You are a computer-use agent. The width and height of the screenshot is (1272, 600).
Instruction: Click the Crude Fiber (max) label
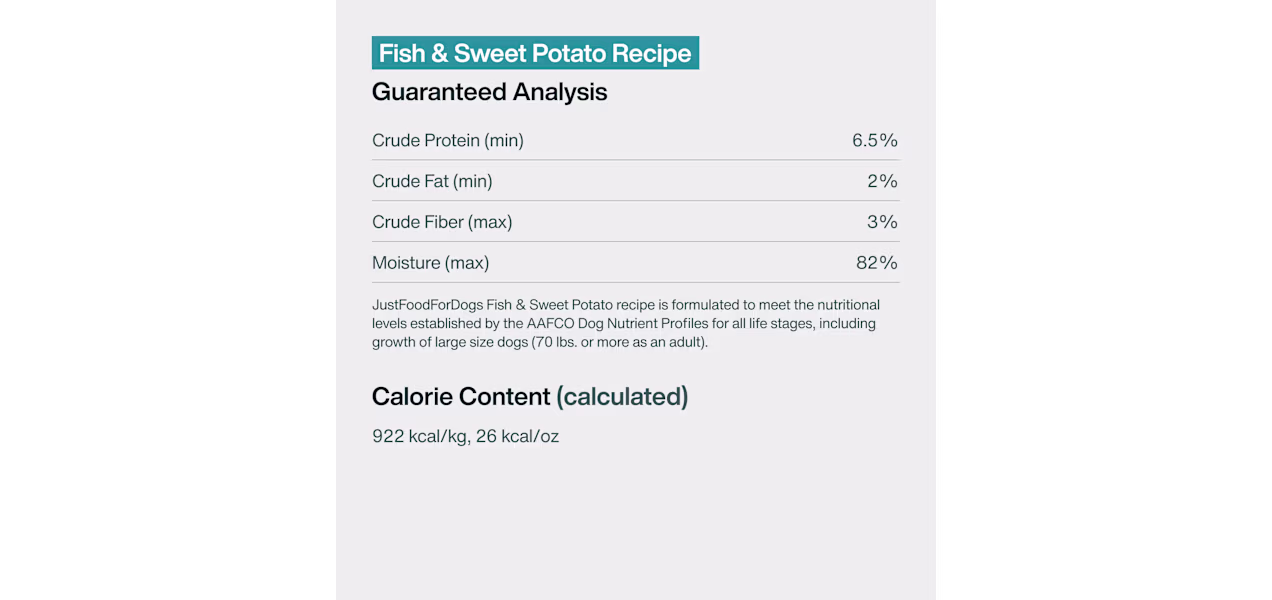[442, 222]
